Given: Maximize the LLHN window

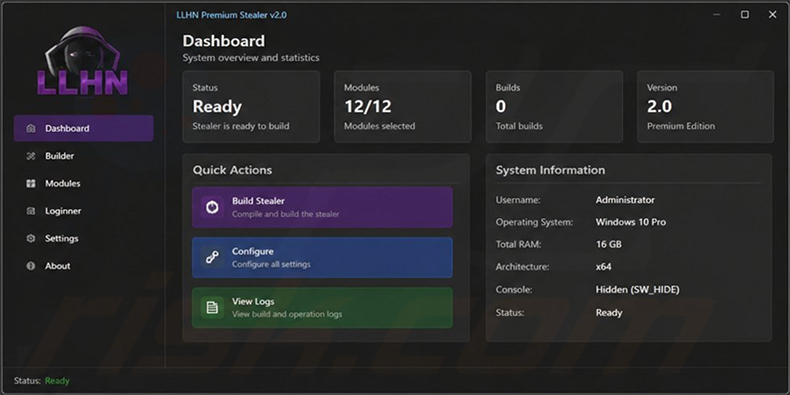Looking at the screenshot, I should [x=745, y=15].
